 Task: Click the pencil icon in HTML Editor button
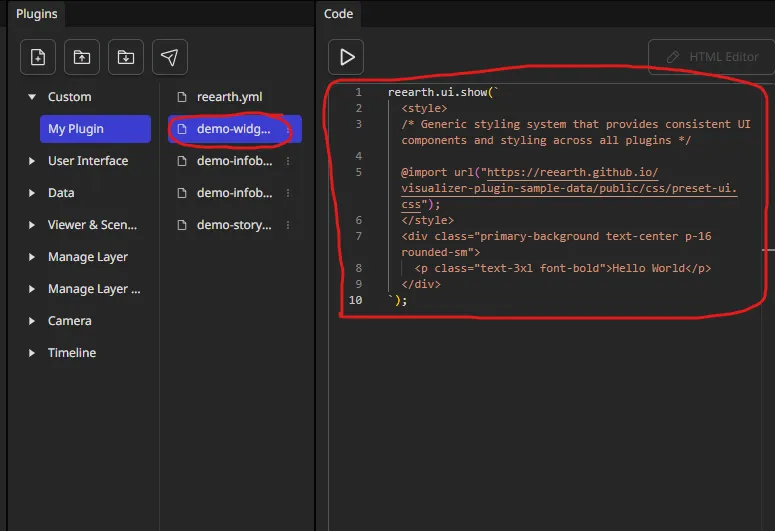point(673,57)
